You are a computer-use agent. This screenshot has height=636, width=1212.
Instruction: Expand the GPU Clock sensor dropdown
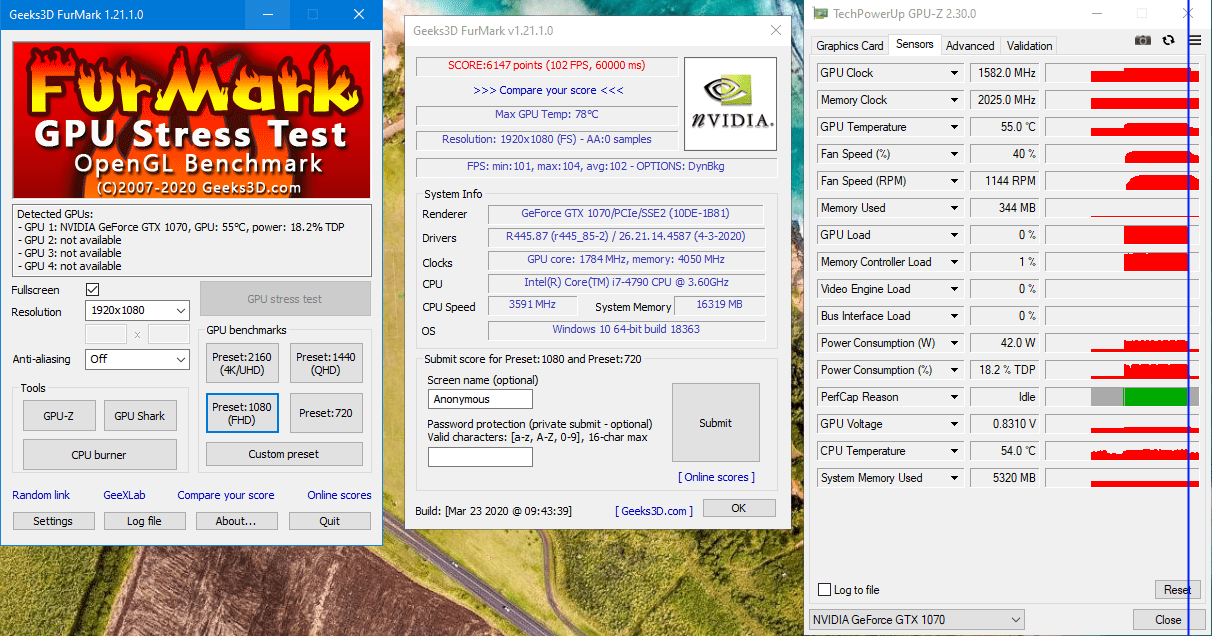(954, 73)
